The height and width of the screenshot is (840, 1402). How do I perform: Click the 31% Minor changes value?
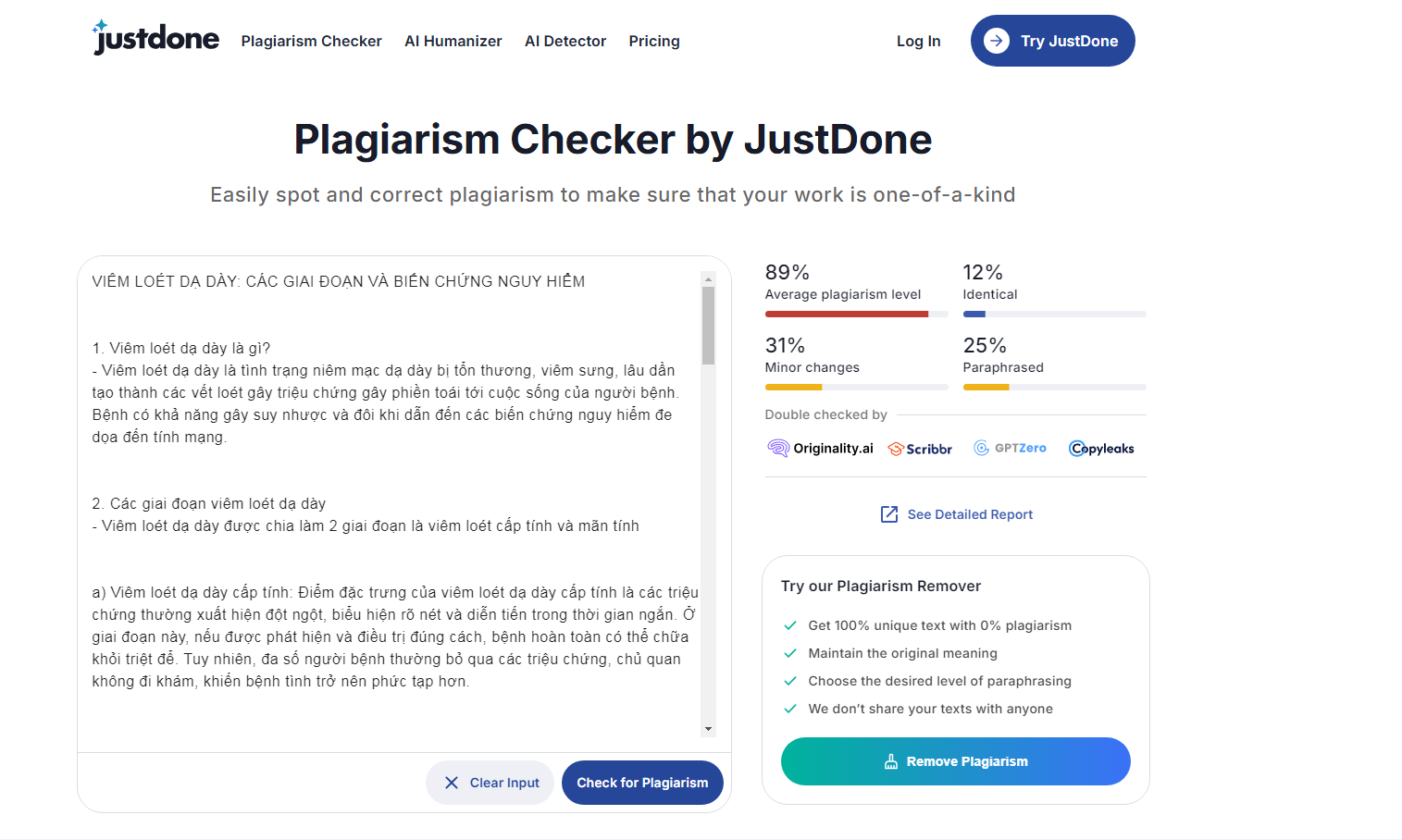pyautogui.click(x=785, y=345)
